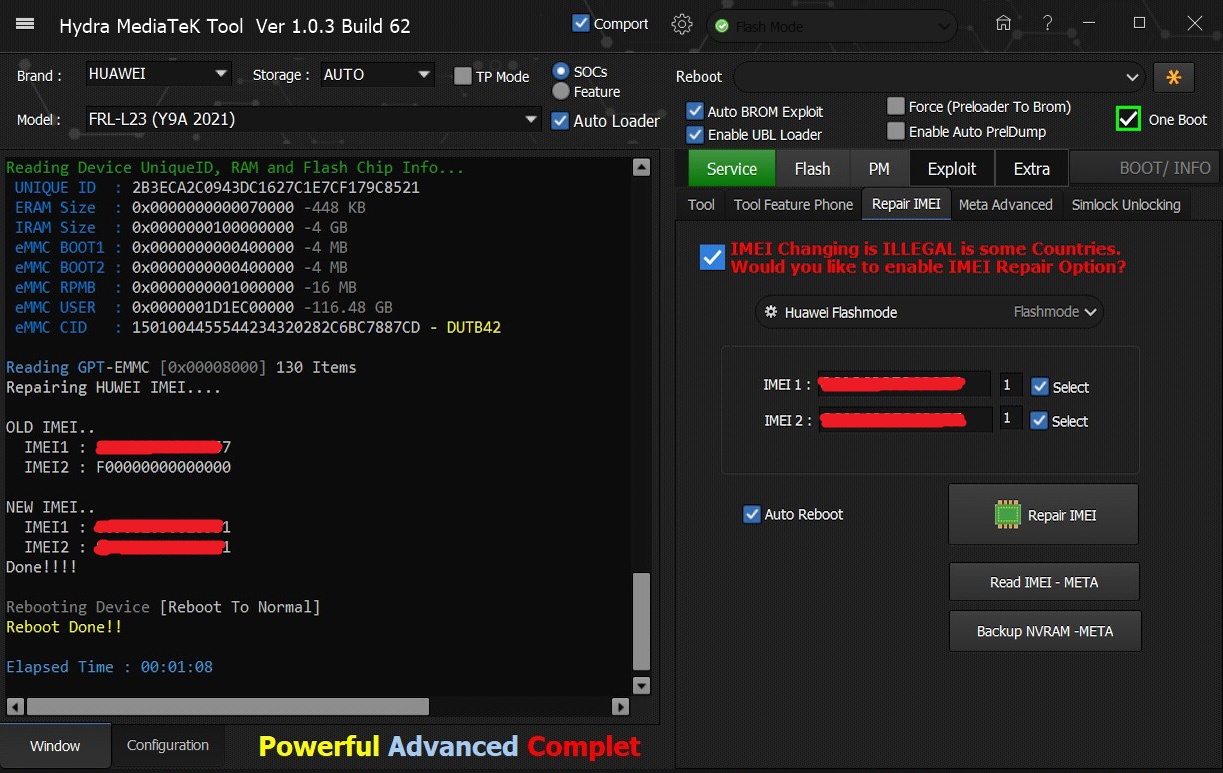Switch to the Simlock Unlocking tab

1126,204
